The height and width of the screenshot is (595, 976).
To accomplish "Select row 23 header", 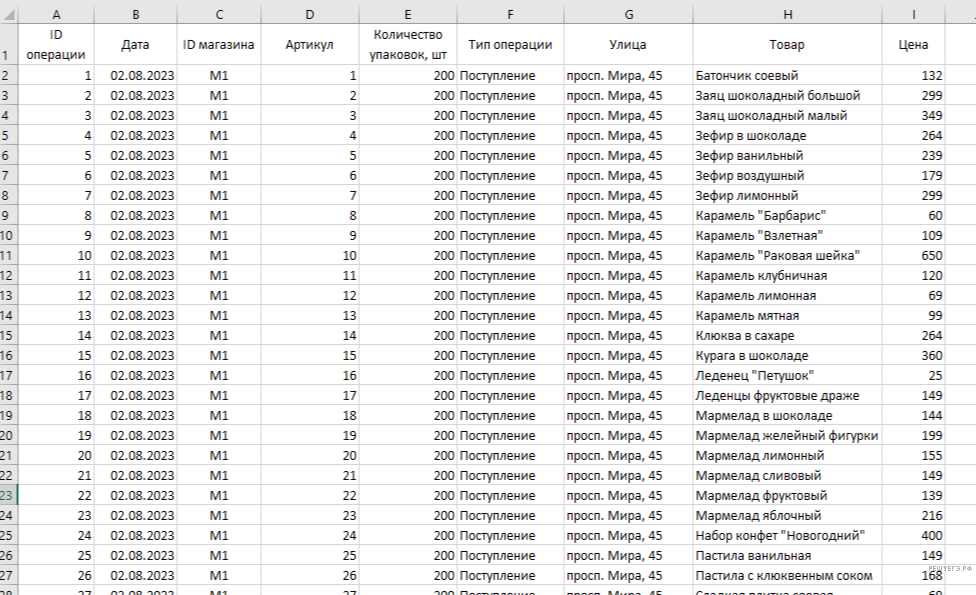I will pyautogui.click(x=8, y=496).
